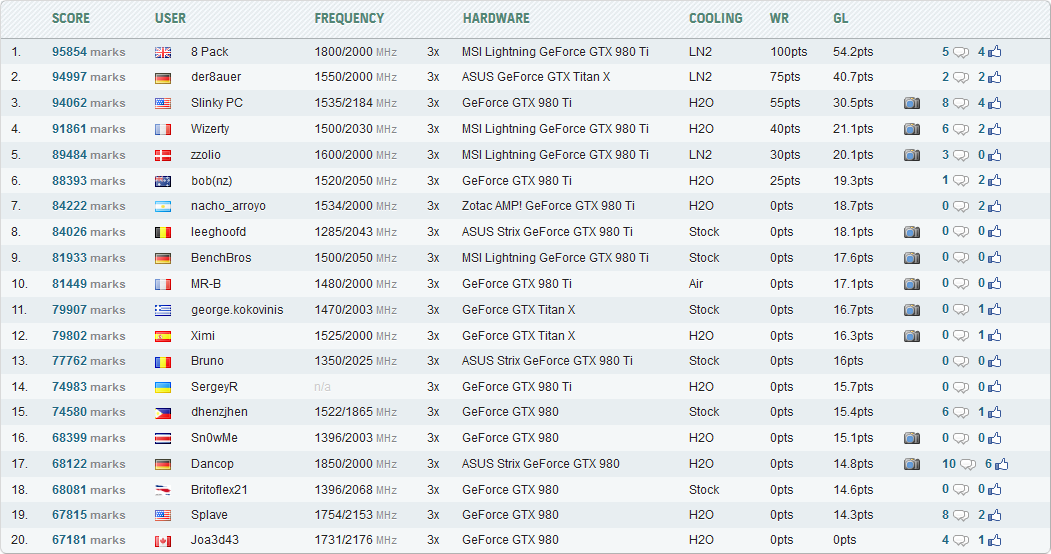View zzolio's screenshot camera icon
Viewport: 1051px width, 554px height.
tap(912, 155)
